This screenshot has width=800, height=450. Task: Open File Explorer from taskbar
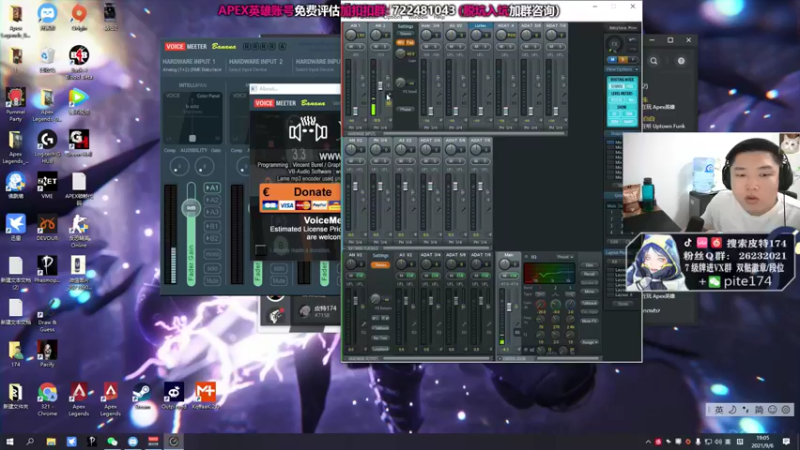(51, 441)
